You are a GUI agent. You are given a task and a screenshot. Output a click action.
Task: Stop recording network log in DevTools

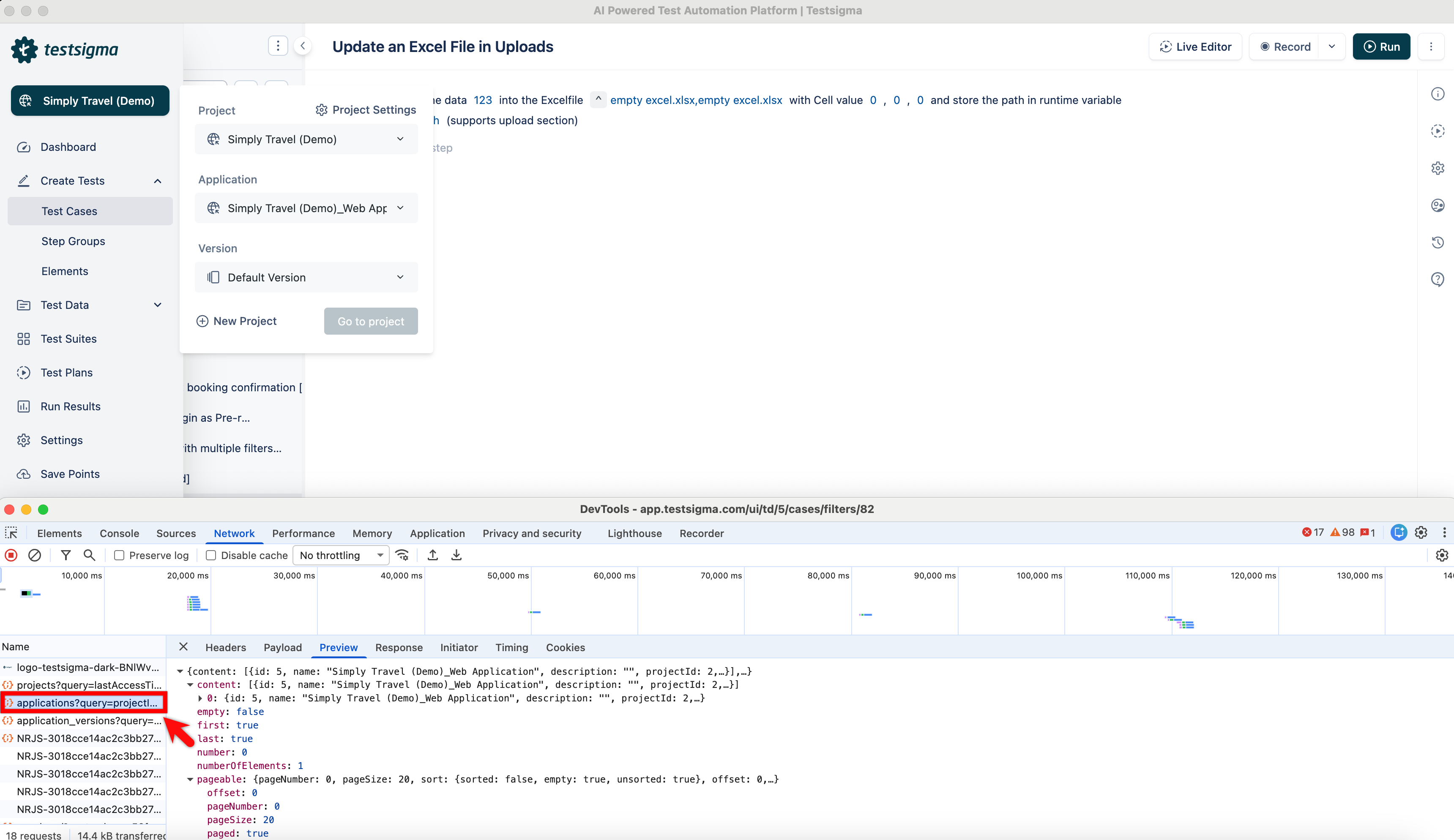[11, 555]
